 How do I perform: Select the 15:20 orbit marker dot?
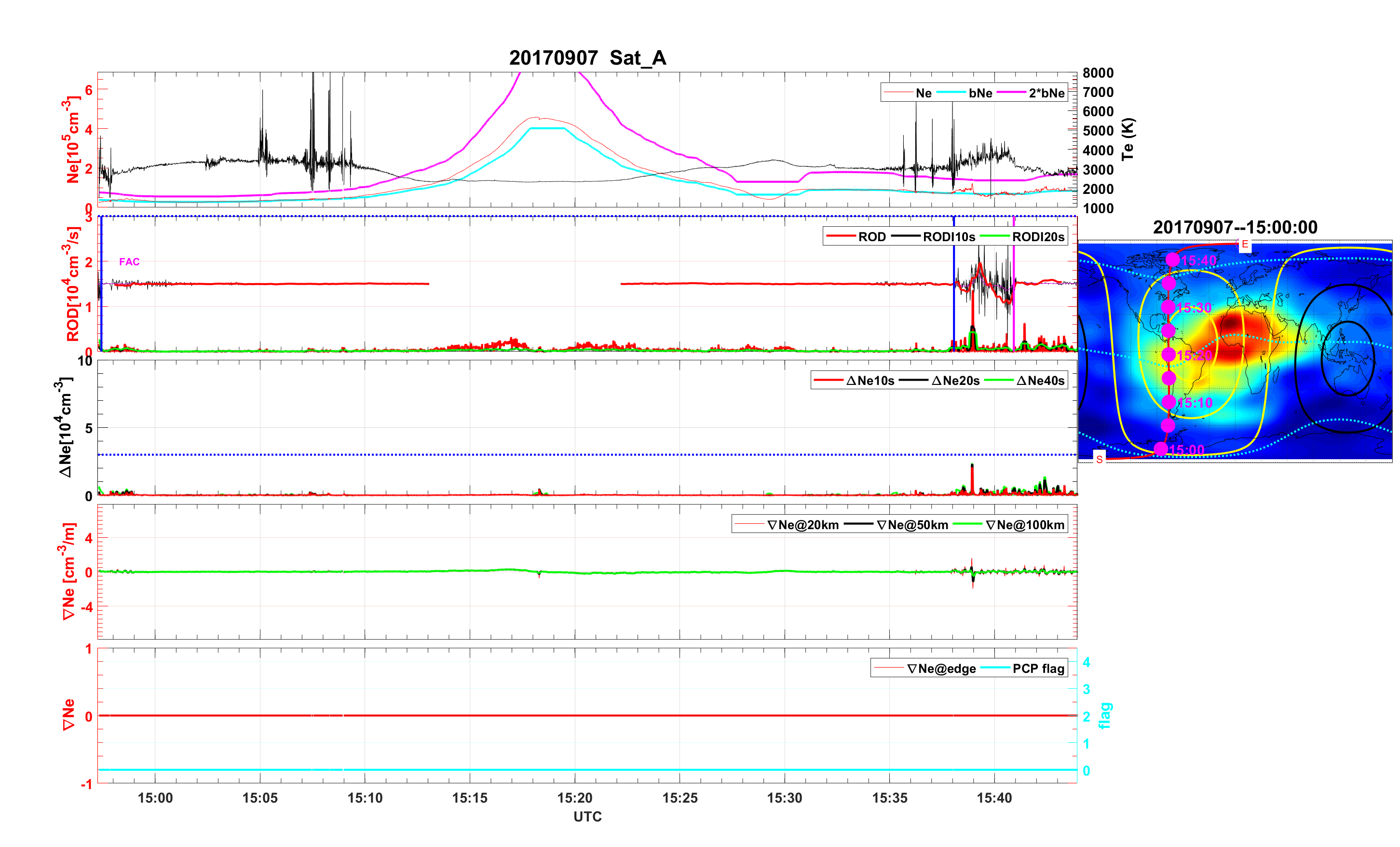(x=1168, y=355)
